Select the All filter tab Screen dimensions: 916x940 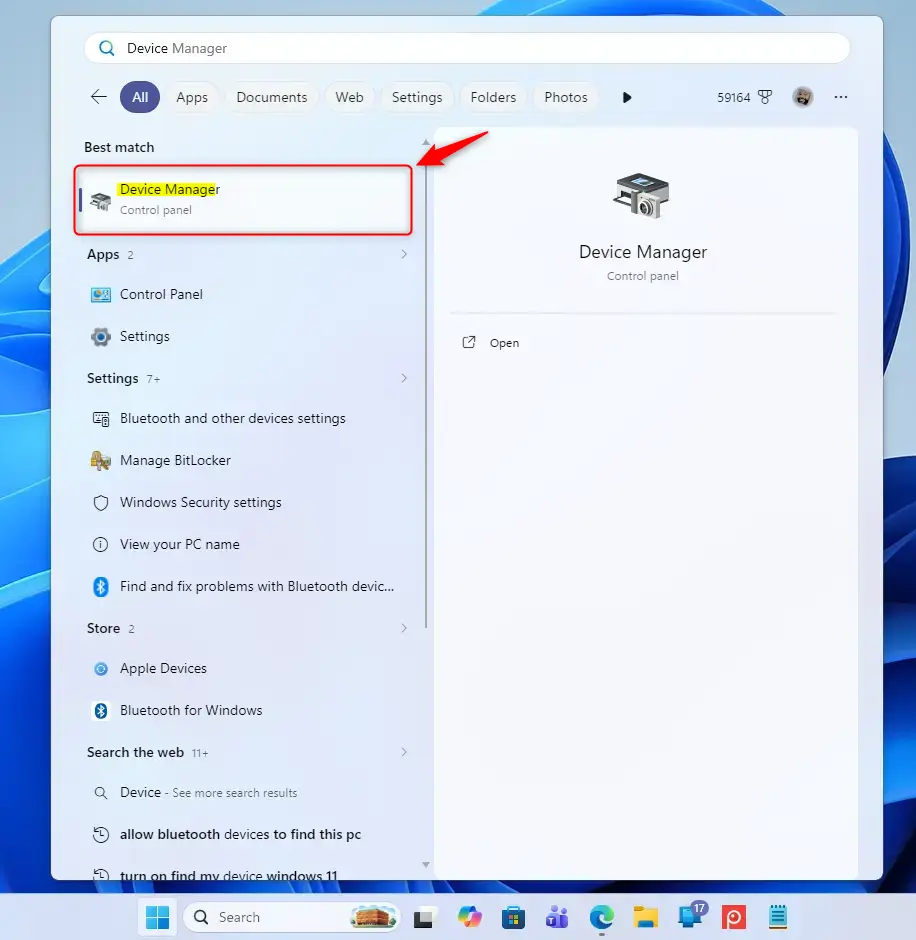(140, 97)
